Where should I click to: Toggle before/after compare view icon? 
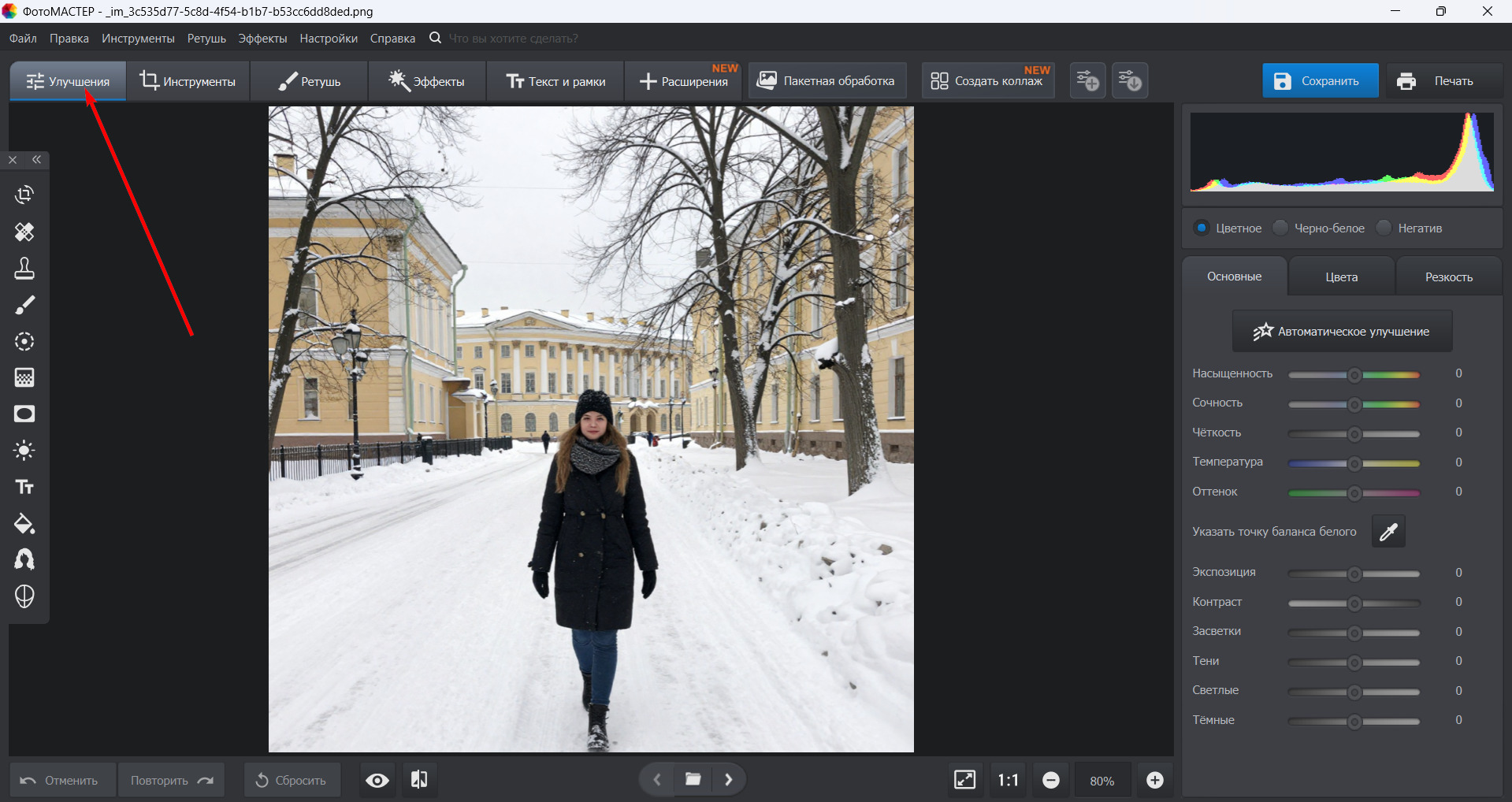pos(419,780)
